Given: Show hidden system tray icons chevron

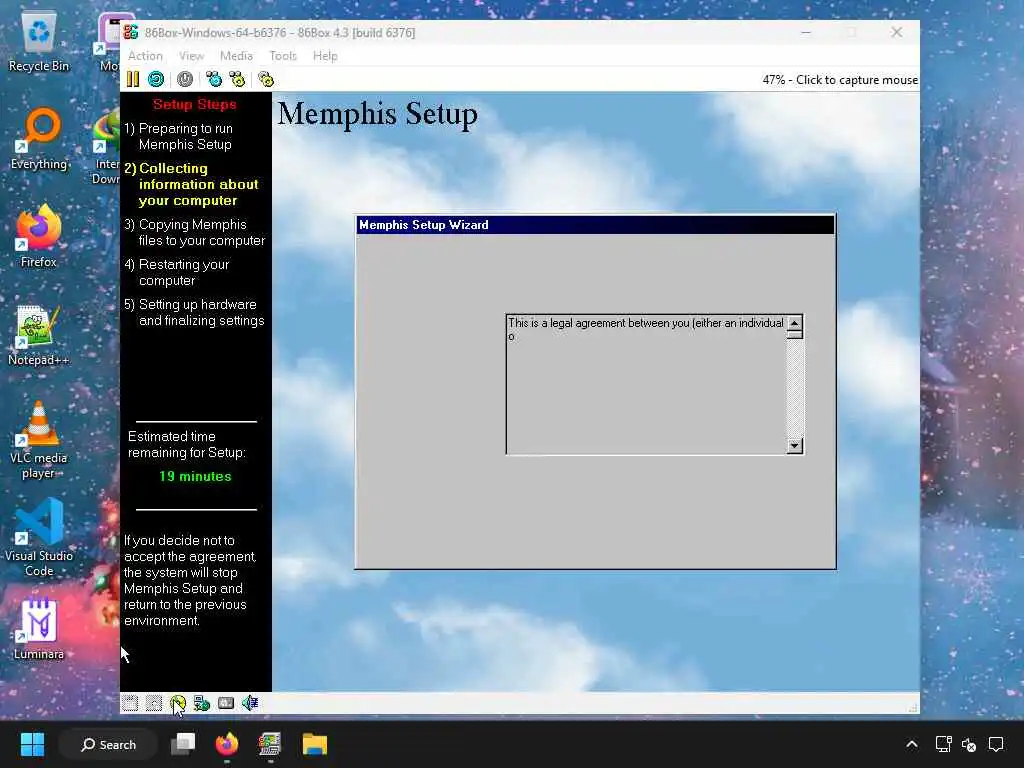Looking at the screenshot, I should [x=912, y=744].
